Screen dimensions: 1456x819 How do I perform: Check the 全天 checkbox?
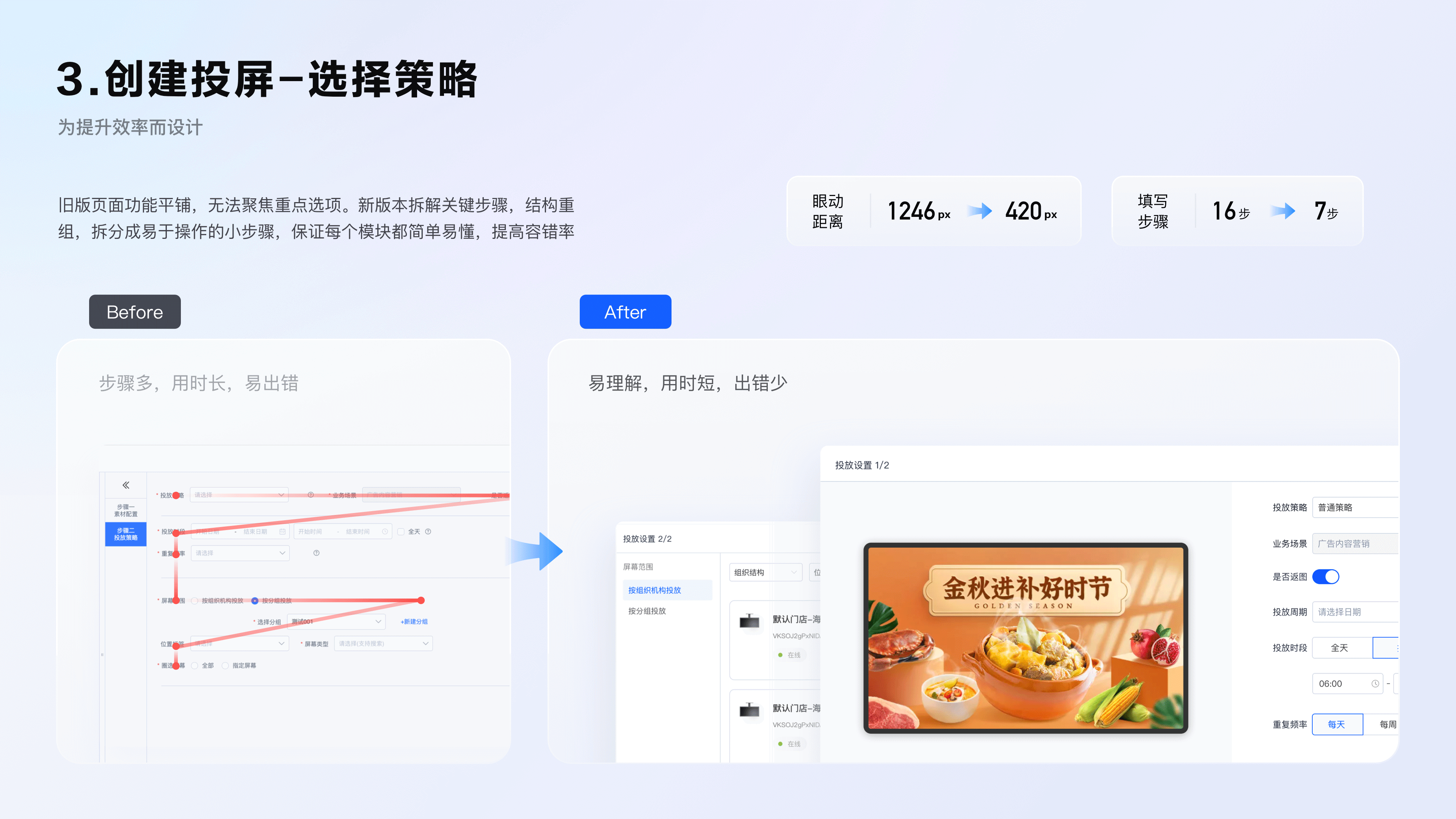tap(401, 531)
